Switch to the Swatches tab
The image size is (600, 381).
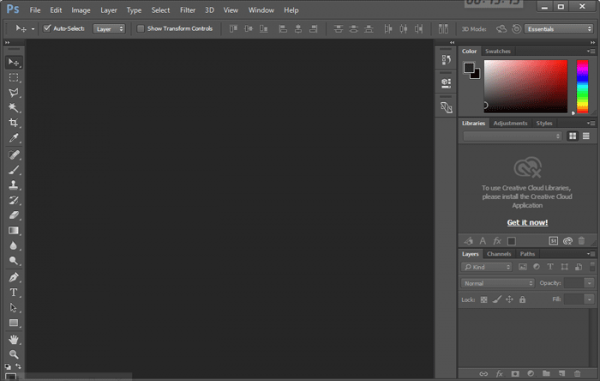pos(498,51)
